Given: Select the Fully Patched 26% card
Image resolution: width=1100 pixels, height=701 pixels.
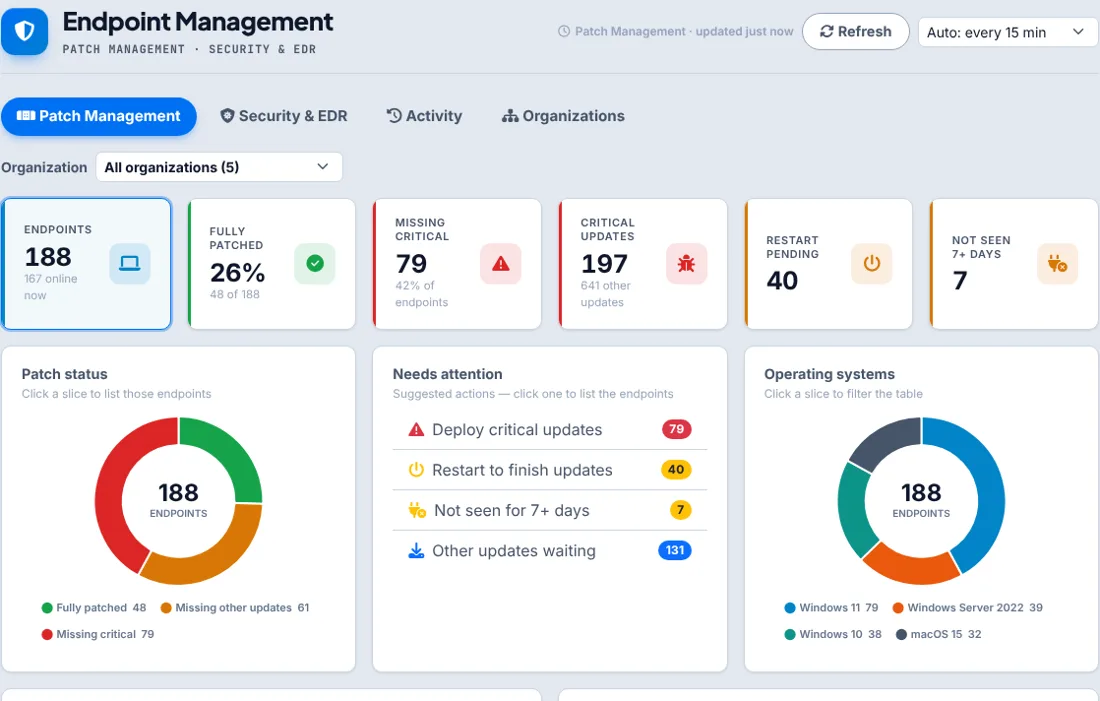Looking at the screenshot, I should [271, 264].
